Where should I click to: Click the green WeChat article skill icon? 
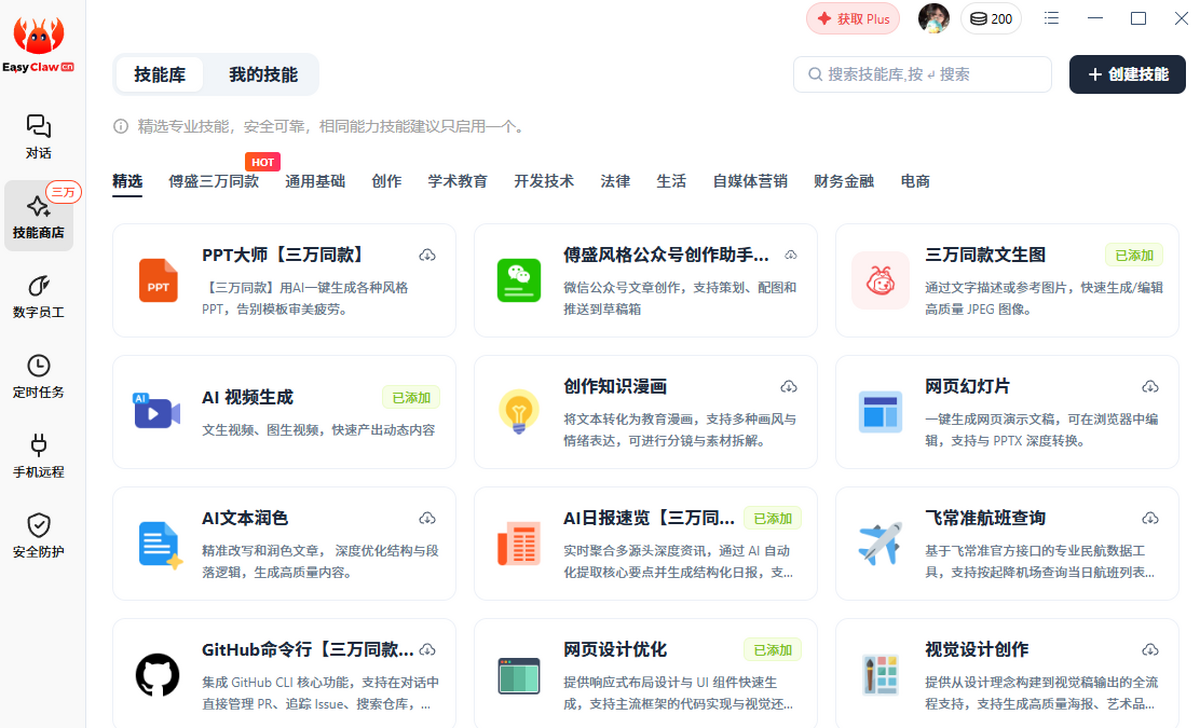click(519, 280)
